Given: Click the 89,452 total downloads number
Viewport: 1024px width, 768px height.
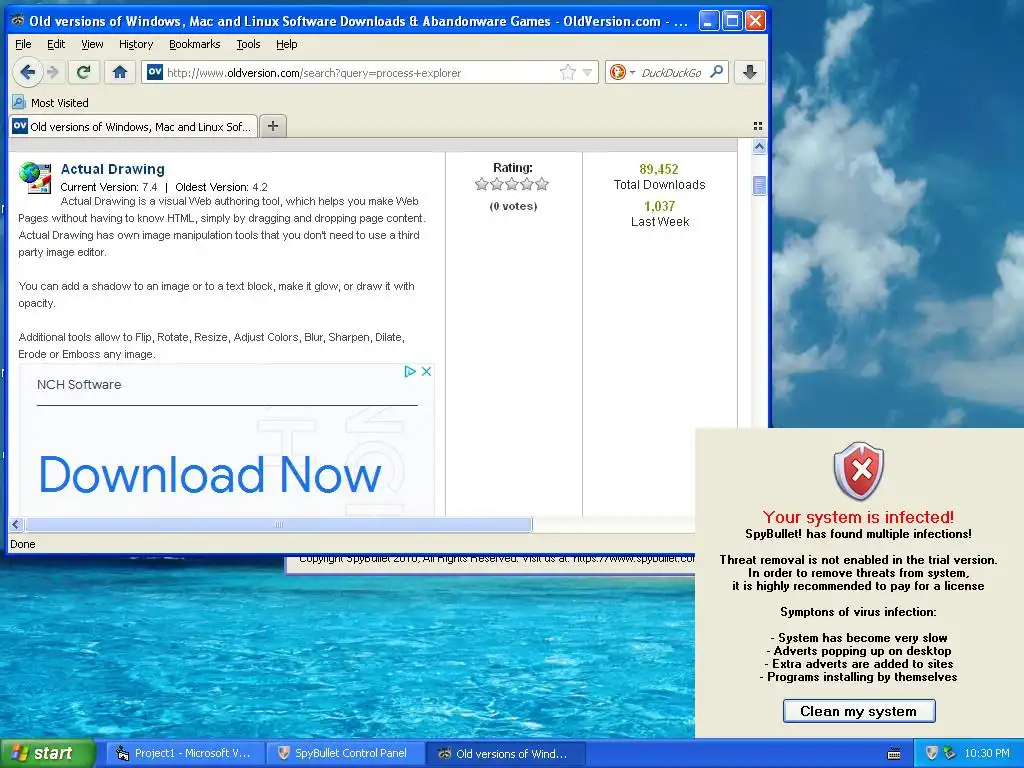Looking at the screenshot, I should (x=659, y=169).
